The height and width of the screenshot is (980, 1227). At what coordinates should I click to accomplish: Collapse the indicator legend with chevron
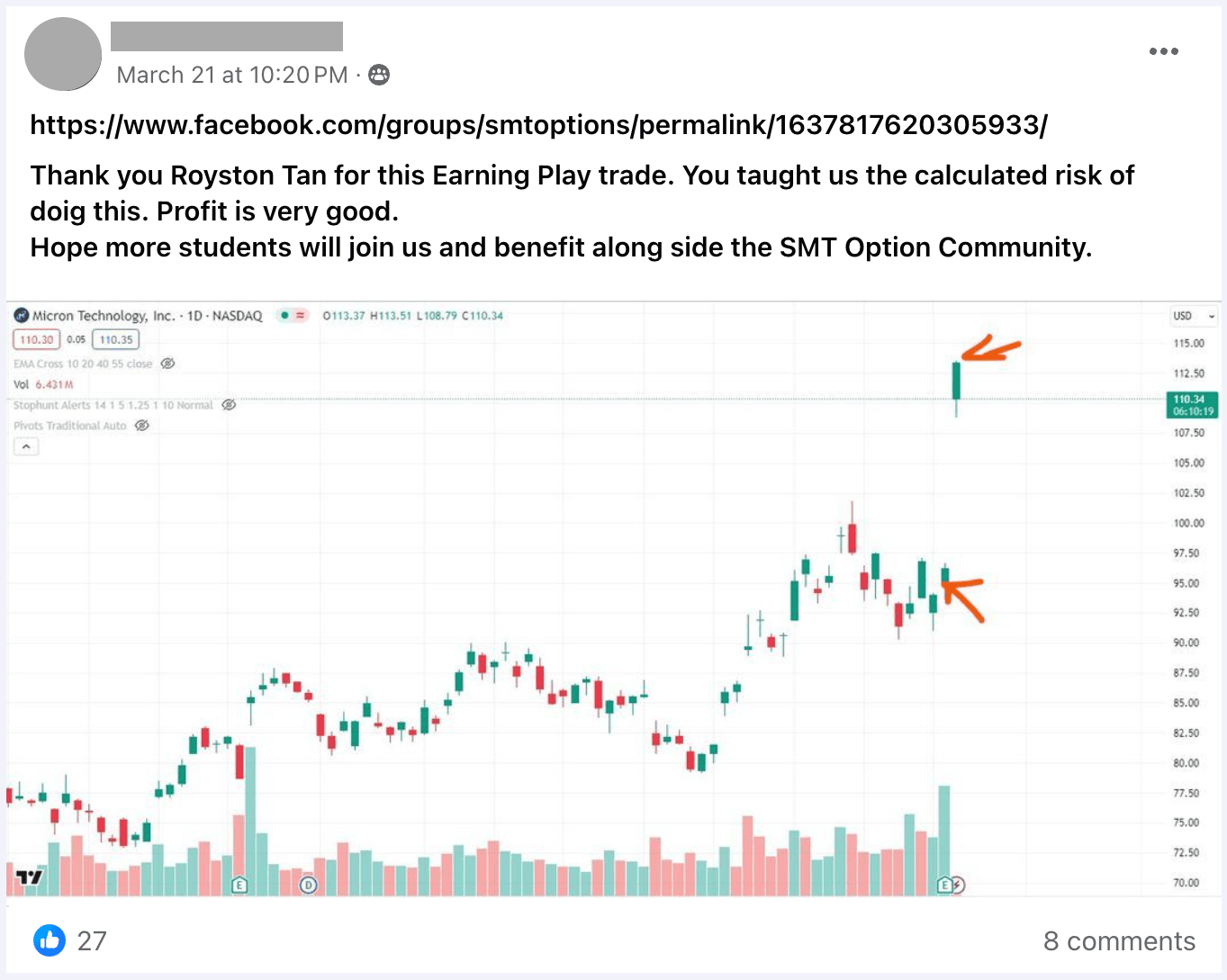(26, 446)
